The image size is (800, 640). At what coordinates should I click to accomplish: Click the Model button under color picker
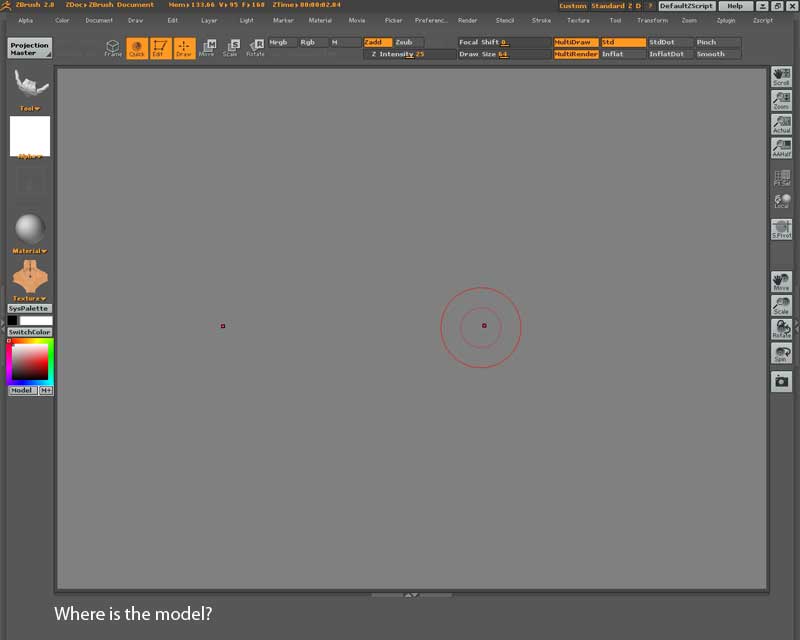tap(22, 390)
